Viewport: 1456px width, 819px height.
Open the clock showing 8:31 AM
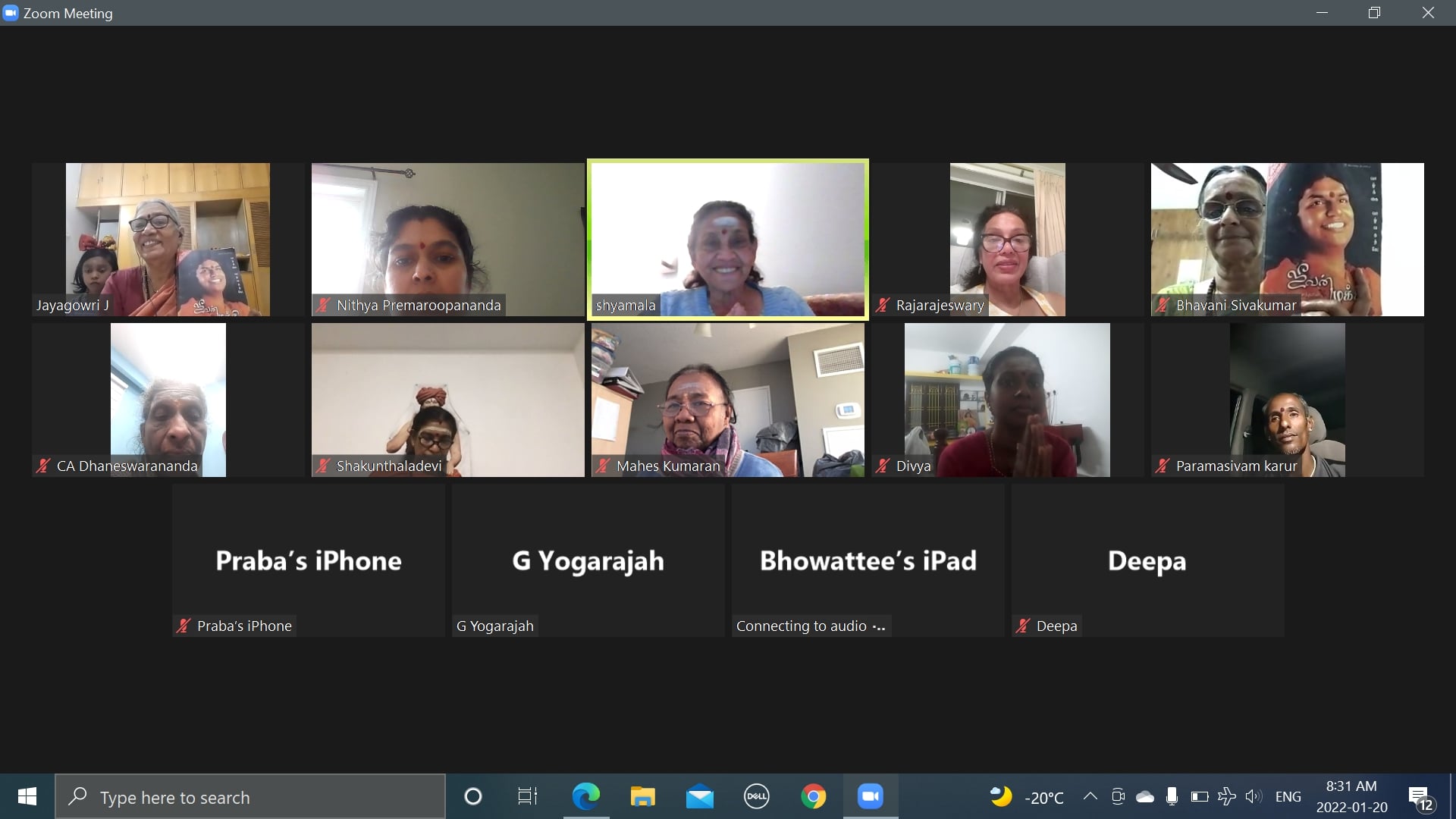[x=1351, y=796]
